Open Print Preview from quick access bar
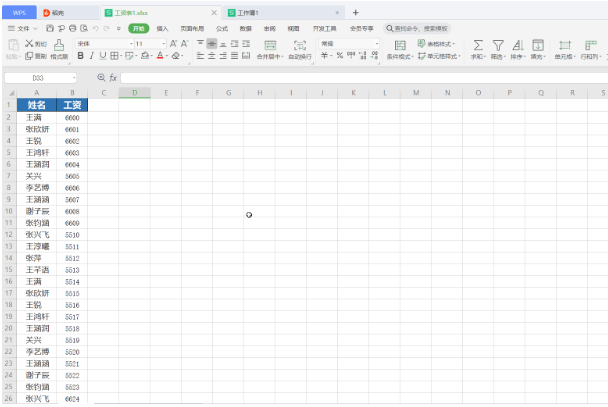Screen dimensions: 608x407 [x=84, y=28]
